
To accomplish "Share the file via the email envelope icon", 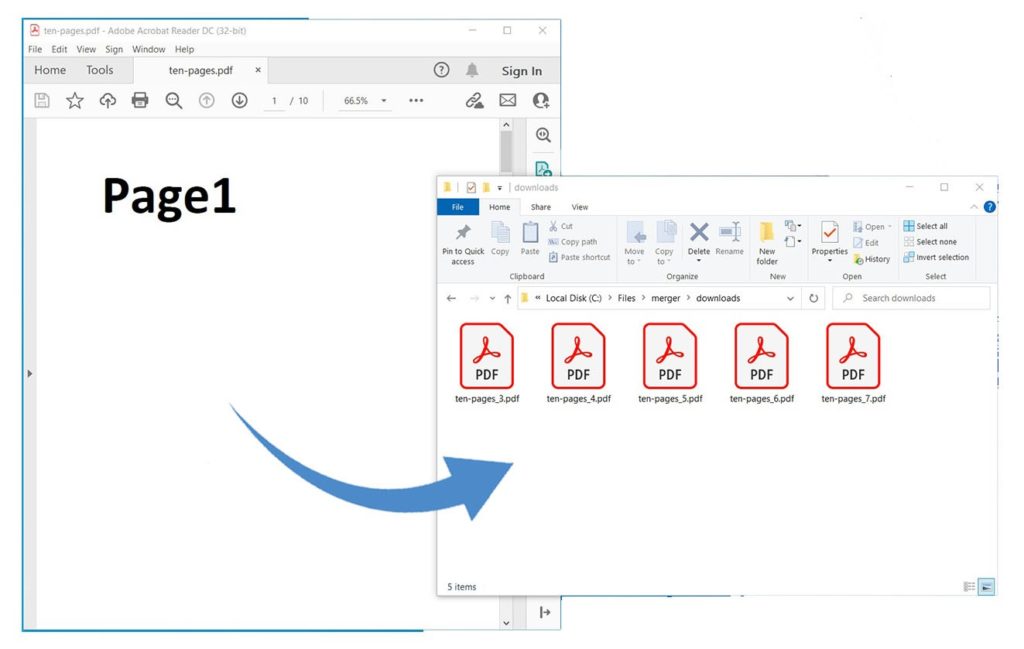I will (506, 101).
